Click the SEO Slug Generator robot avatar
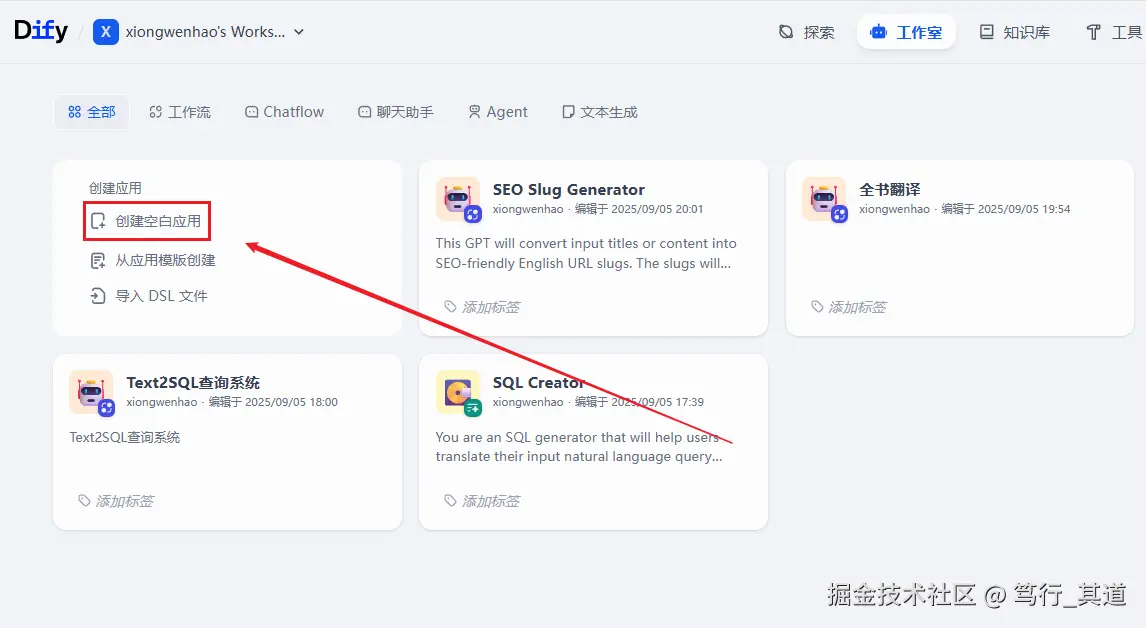Screen dimensions: 1146x628 tap(458, 199)
